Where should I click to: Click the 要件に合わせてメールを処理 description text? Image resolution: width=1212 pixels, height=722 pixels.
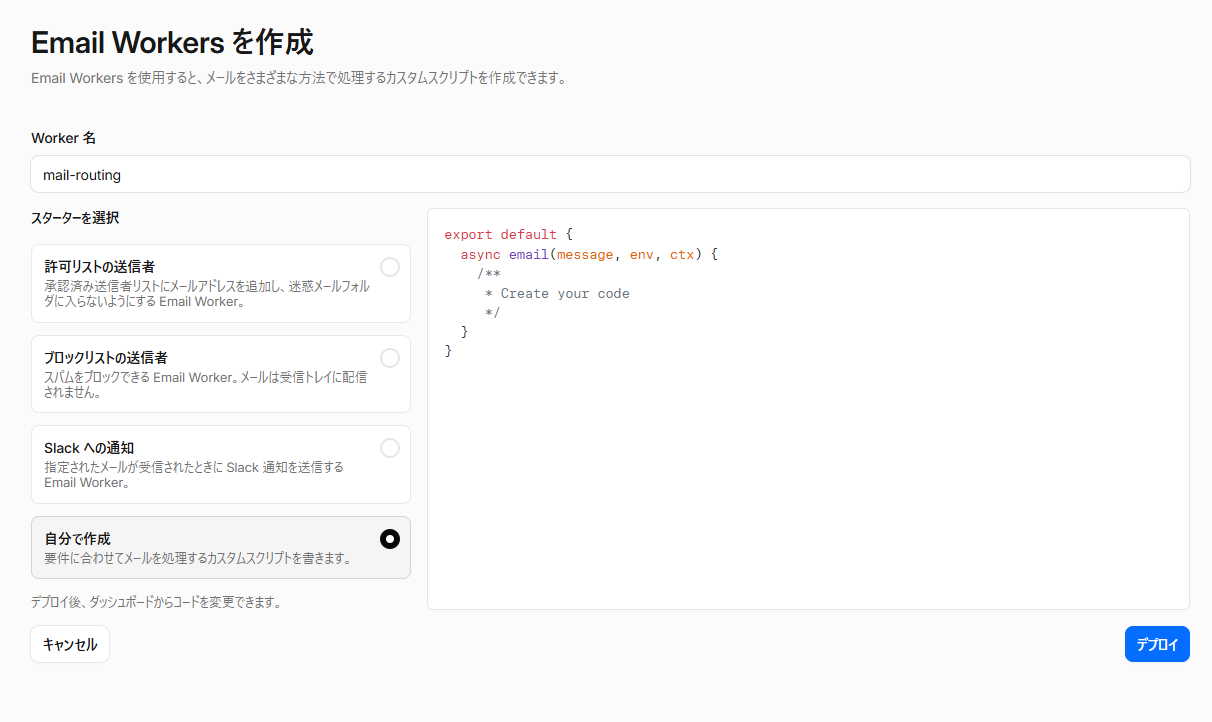(x=197, y=558)
